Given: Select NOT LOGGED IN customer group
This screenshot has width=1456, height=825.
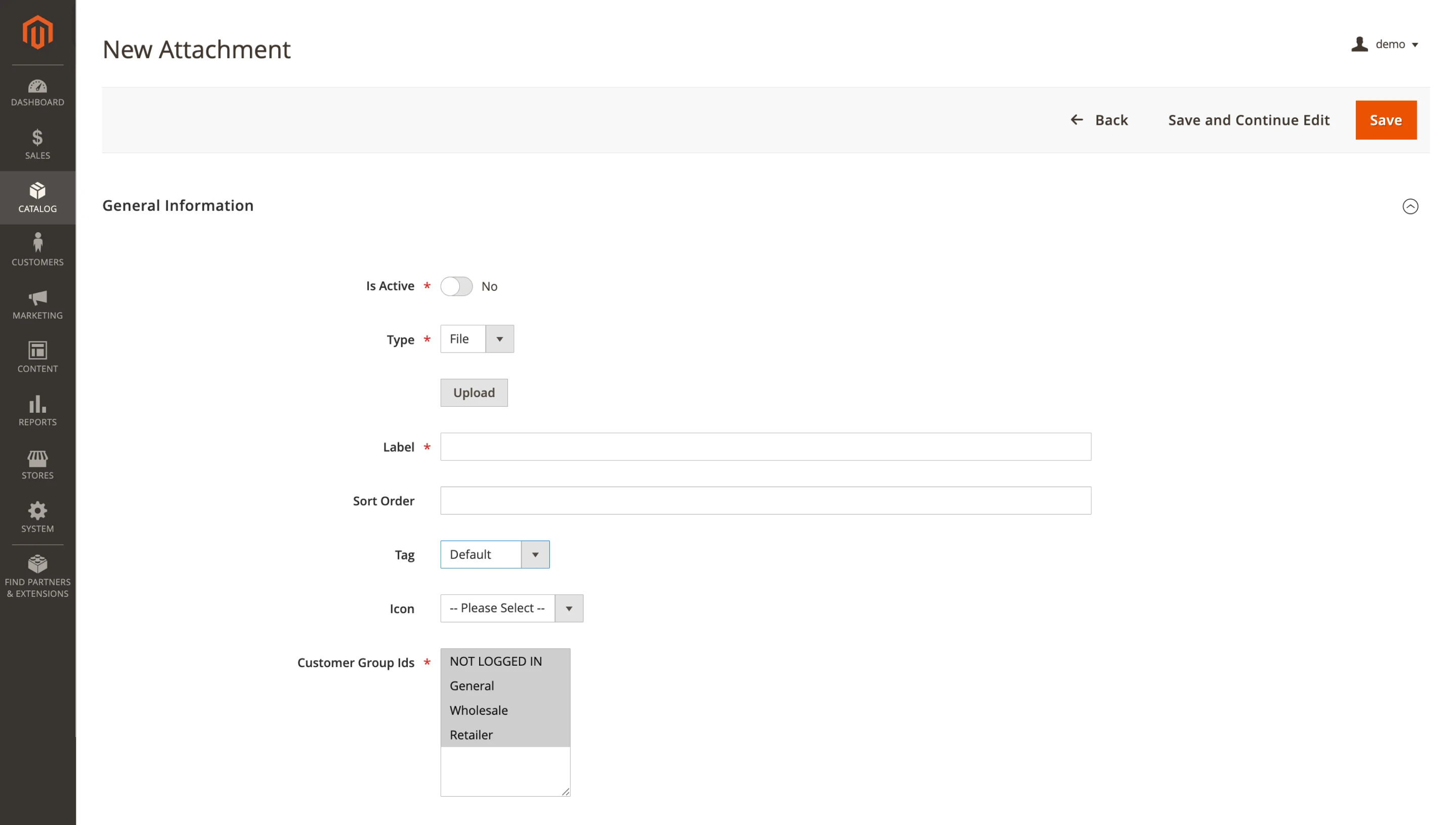Looking at the screenshot, I should 496,661.
